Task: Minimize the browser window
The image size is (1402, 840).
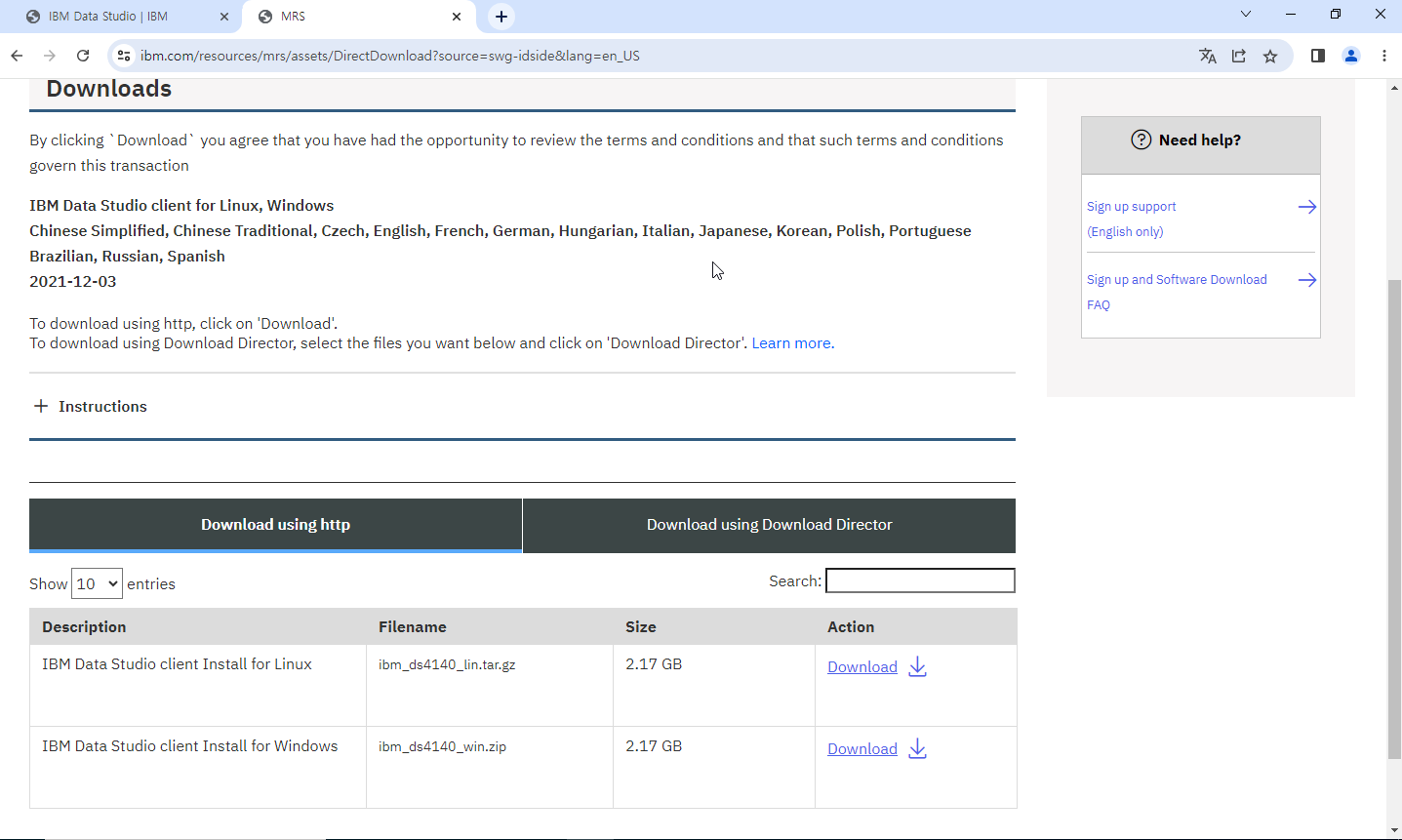Action: (x=1291, y=15)
